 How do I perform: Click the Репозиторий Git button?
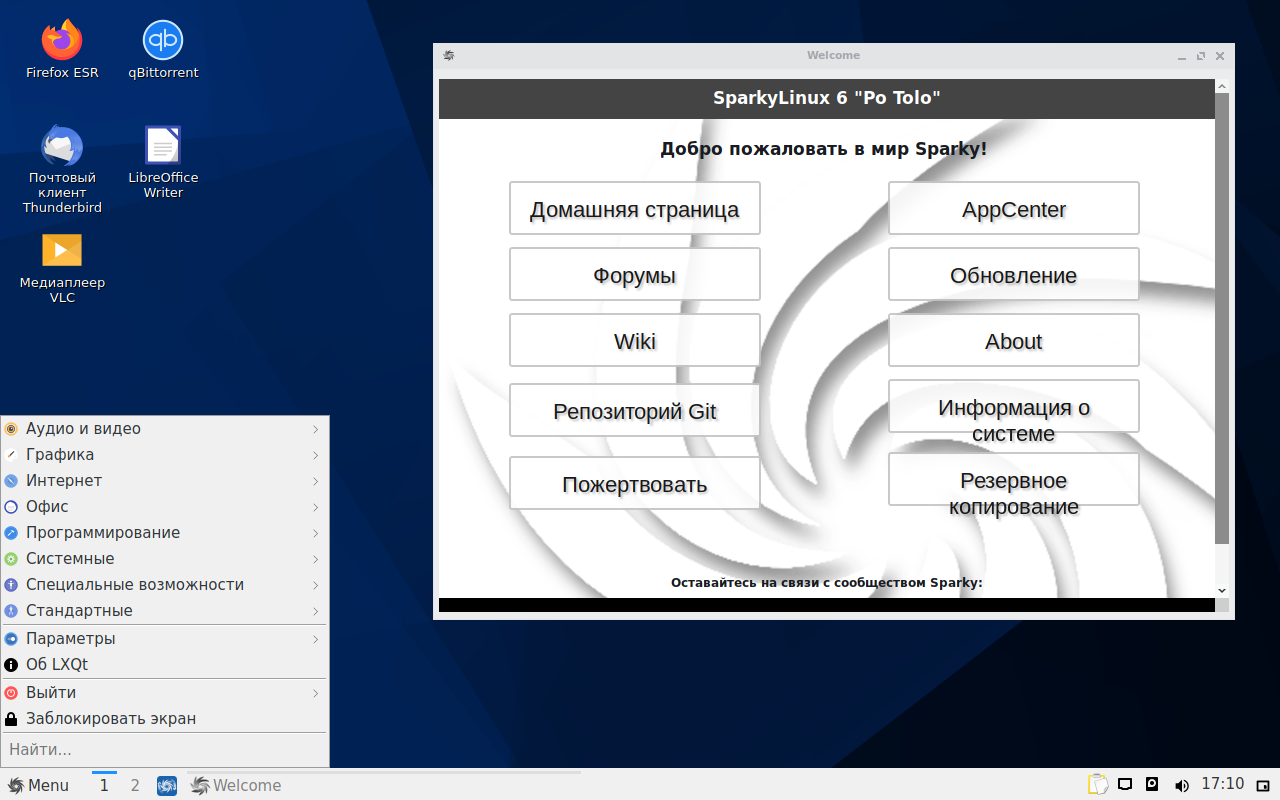coord(635,410)
